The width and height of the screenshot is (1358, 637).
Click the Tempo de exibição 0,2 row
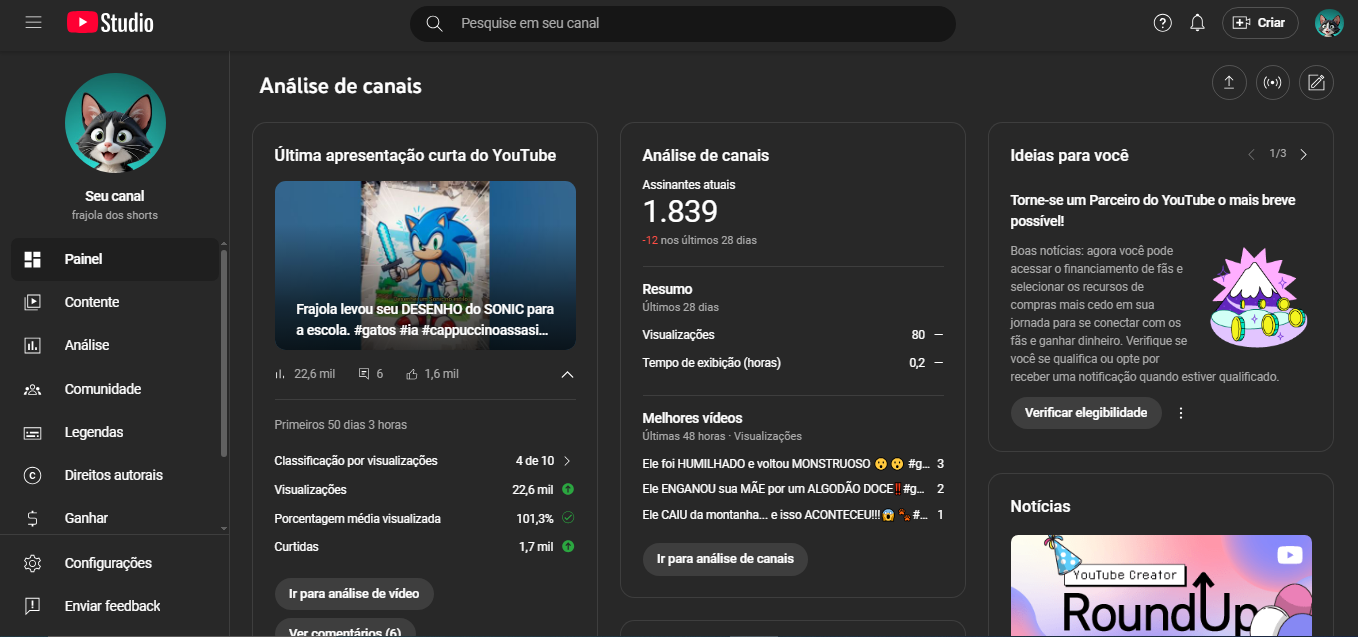[x=793, y=363]
